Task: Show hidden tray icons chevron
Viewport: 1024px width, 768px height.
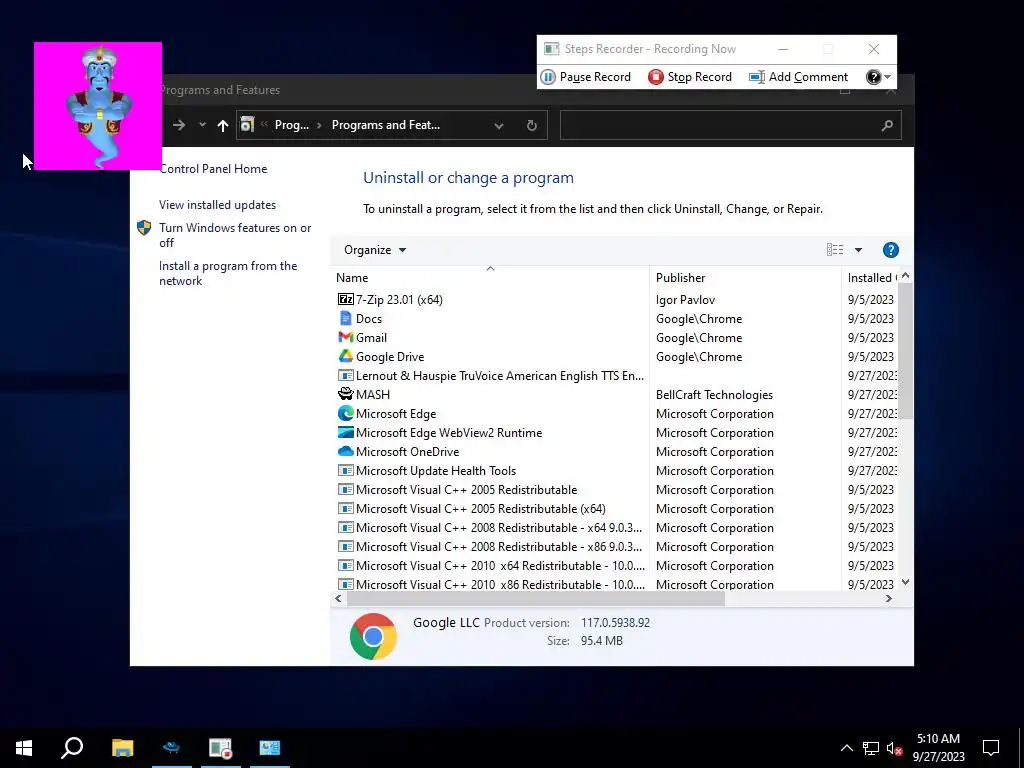Action: (x=846, y=748)
